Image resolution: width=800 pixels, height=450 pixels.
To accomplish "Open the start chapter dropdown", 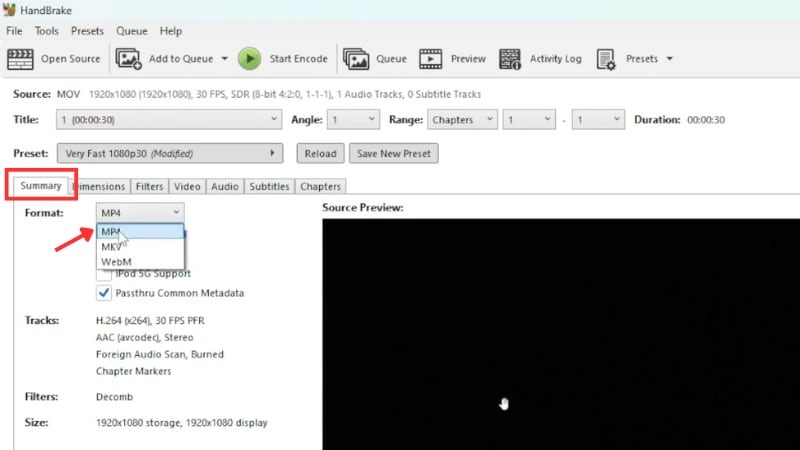I will pyautogui.click(x=529, y=120).
